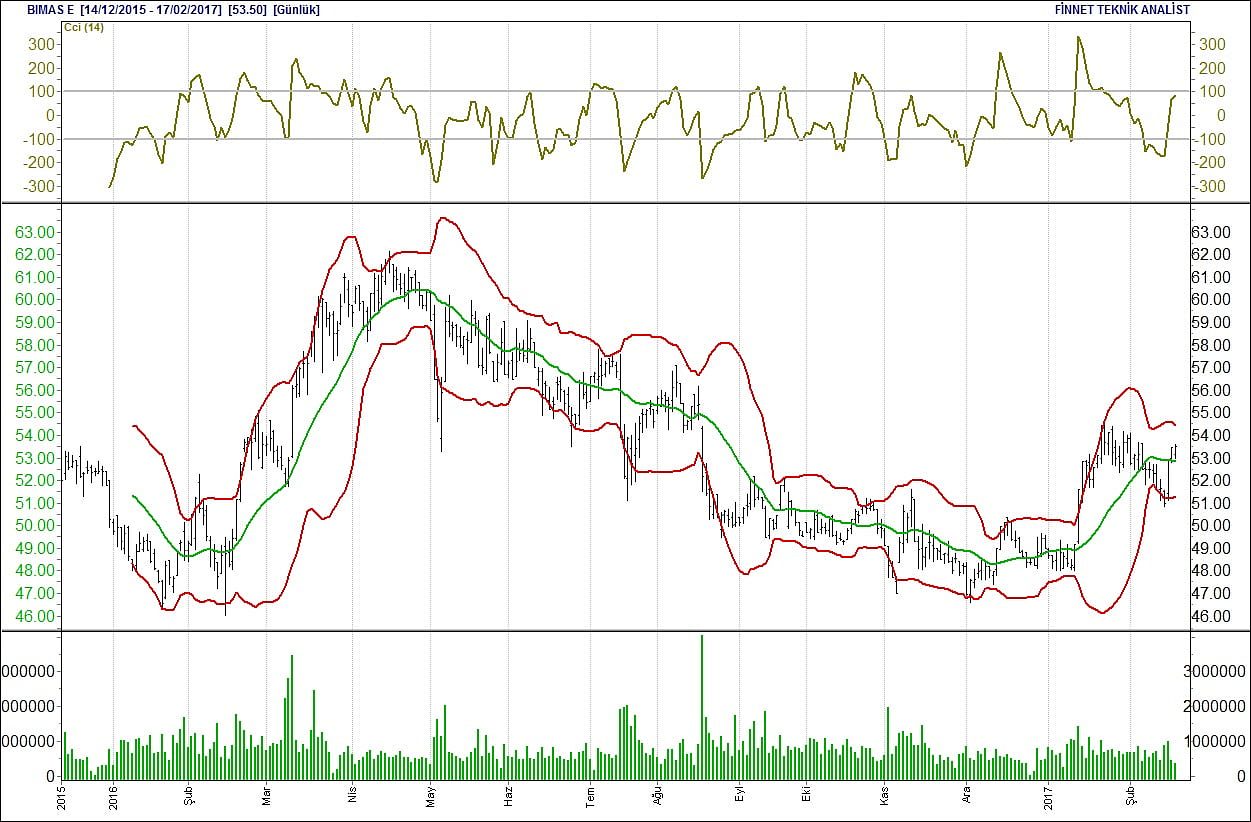Click '1000000' on the right volume axis
The image size is (1251, 822).
pyautogui.click(x=1215, y=741)
